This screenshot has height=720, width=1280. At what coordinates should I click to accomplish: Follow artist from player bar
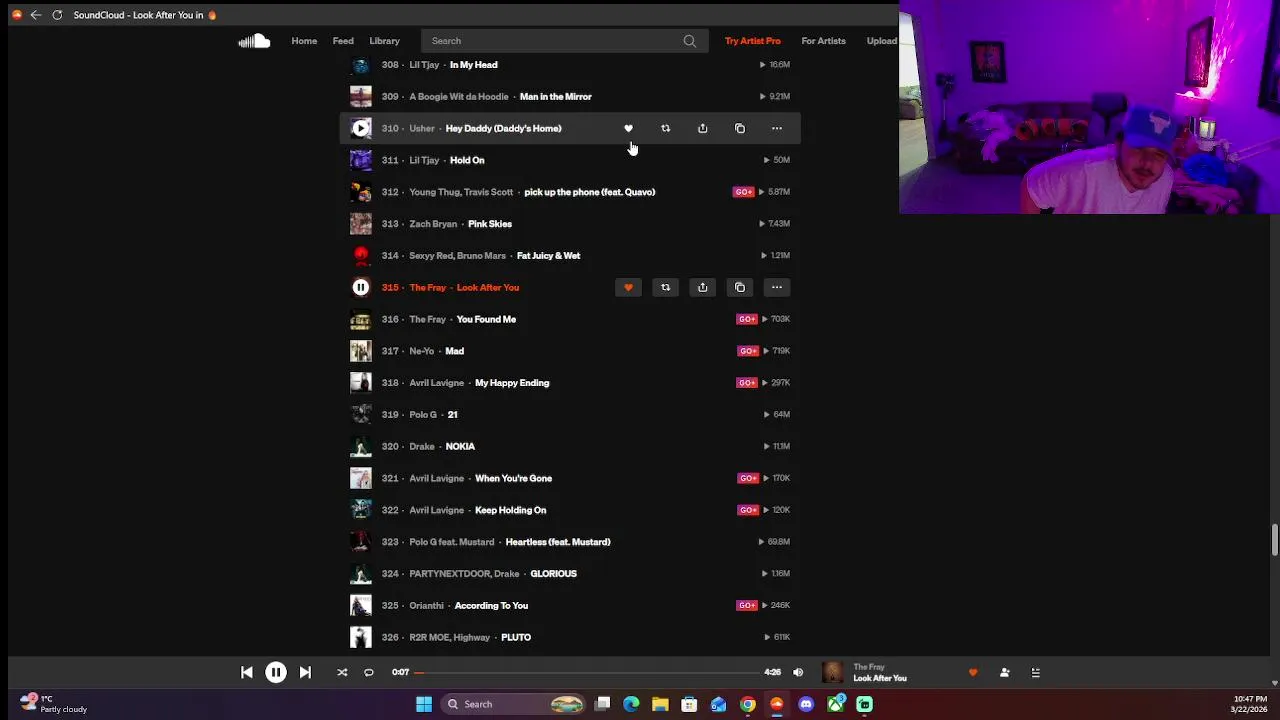[1004, 673]
